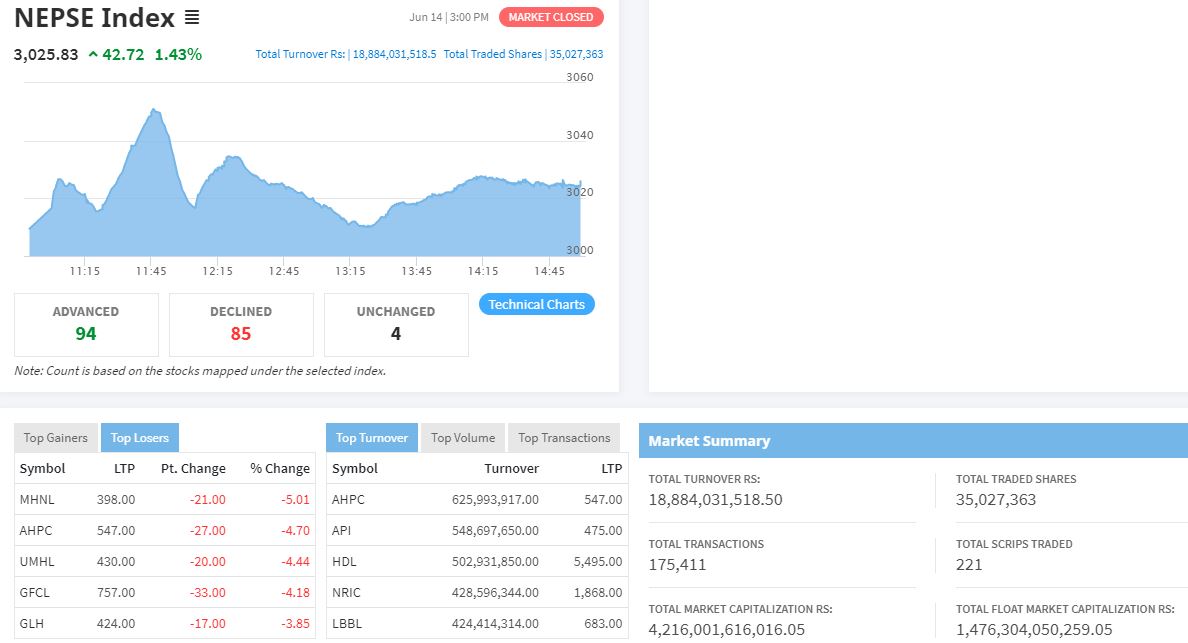
Task: Click the MHNL symbol in Top Losers
Action: 36,500
